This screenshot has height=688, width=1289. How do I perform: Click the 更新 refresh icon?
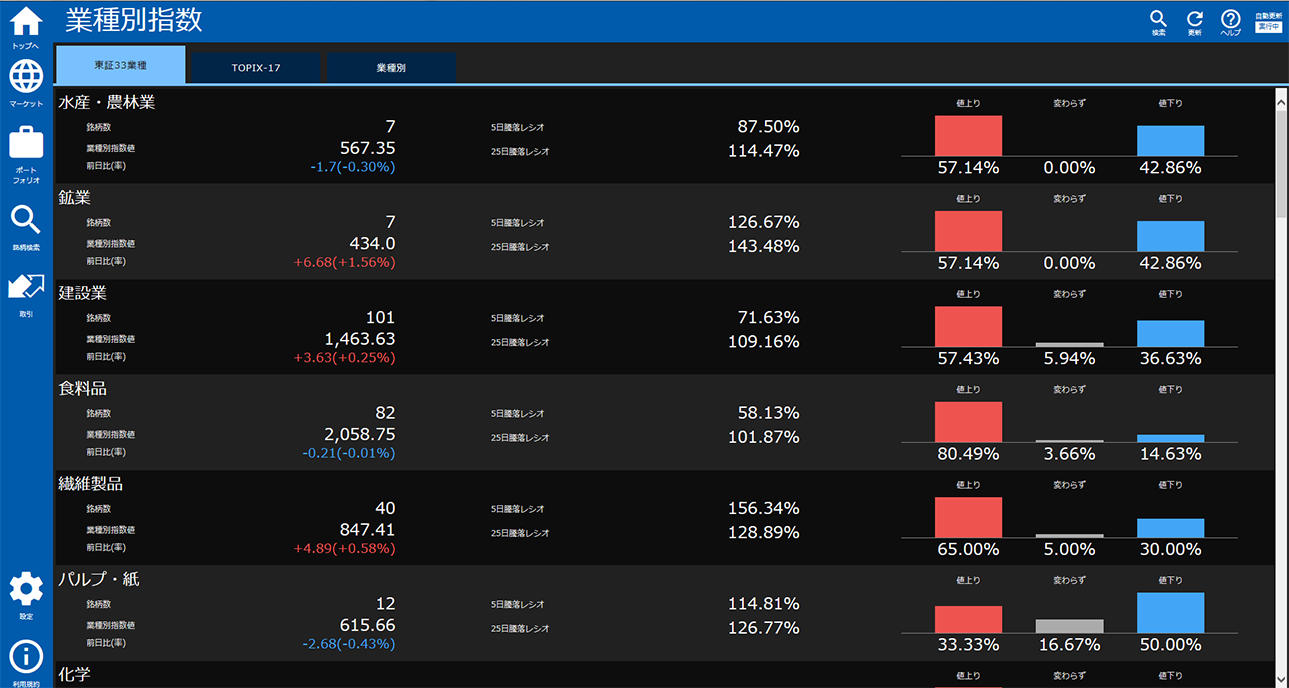click(x=1195, y=19)
